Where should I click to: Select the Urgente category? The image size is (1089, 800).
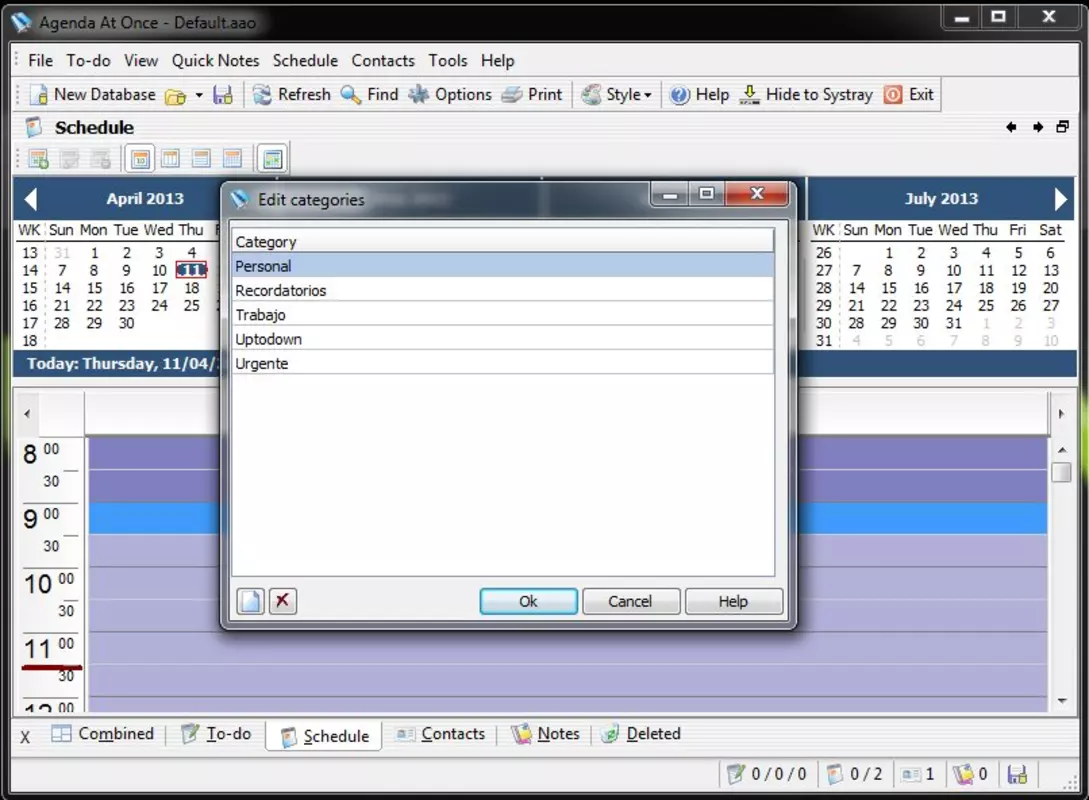tap(503, 363)
